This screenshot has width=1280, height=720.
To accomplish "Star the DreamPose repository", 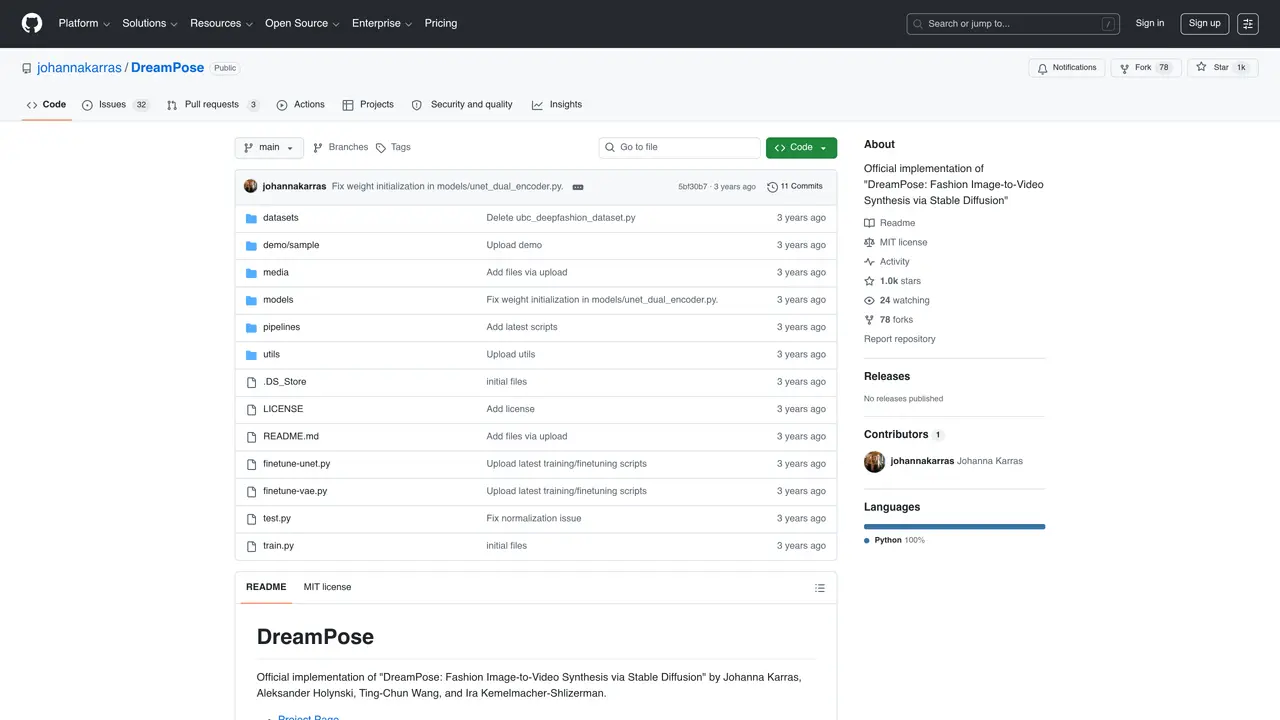I will [1222, 68].
